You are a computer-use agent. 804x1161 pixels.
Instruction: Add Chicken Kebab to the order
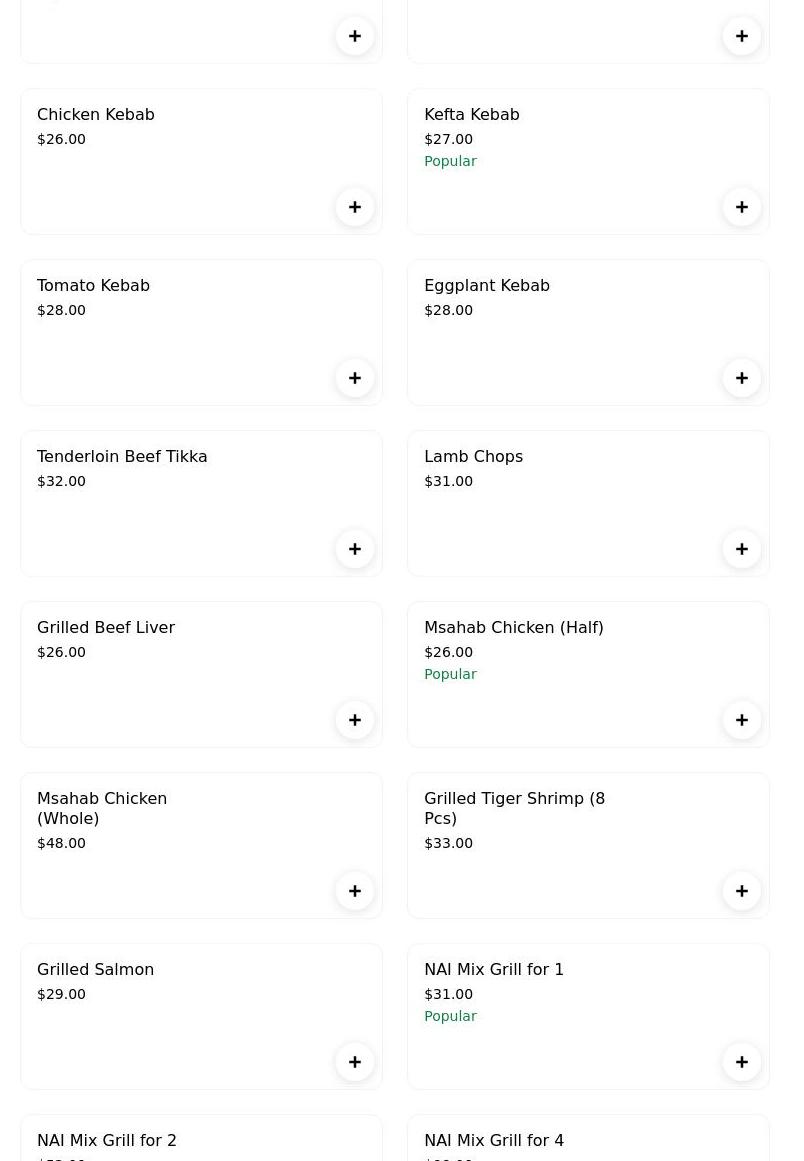(x=355, y=207)
